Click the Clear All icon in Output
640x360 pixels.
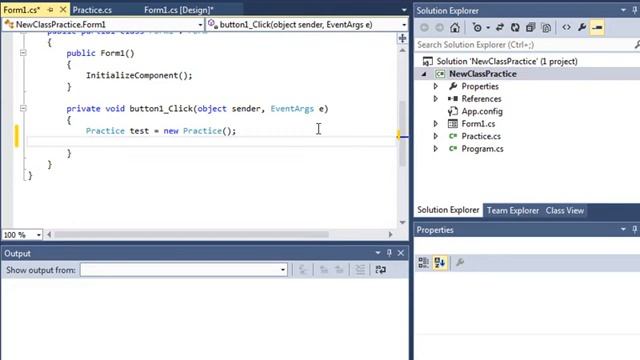point(360,270)
